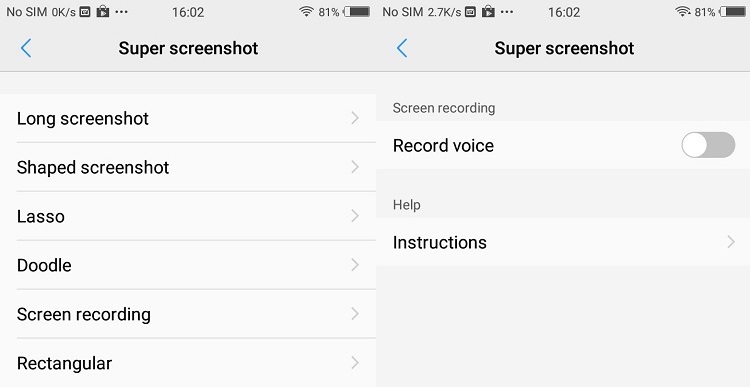The image size is (750, 387).
Task: Open Screen recording entry
Action: (188, 314)
